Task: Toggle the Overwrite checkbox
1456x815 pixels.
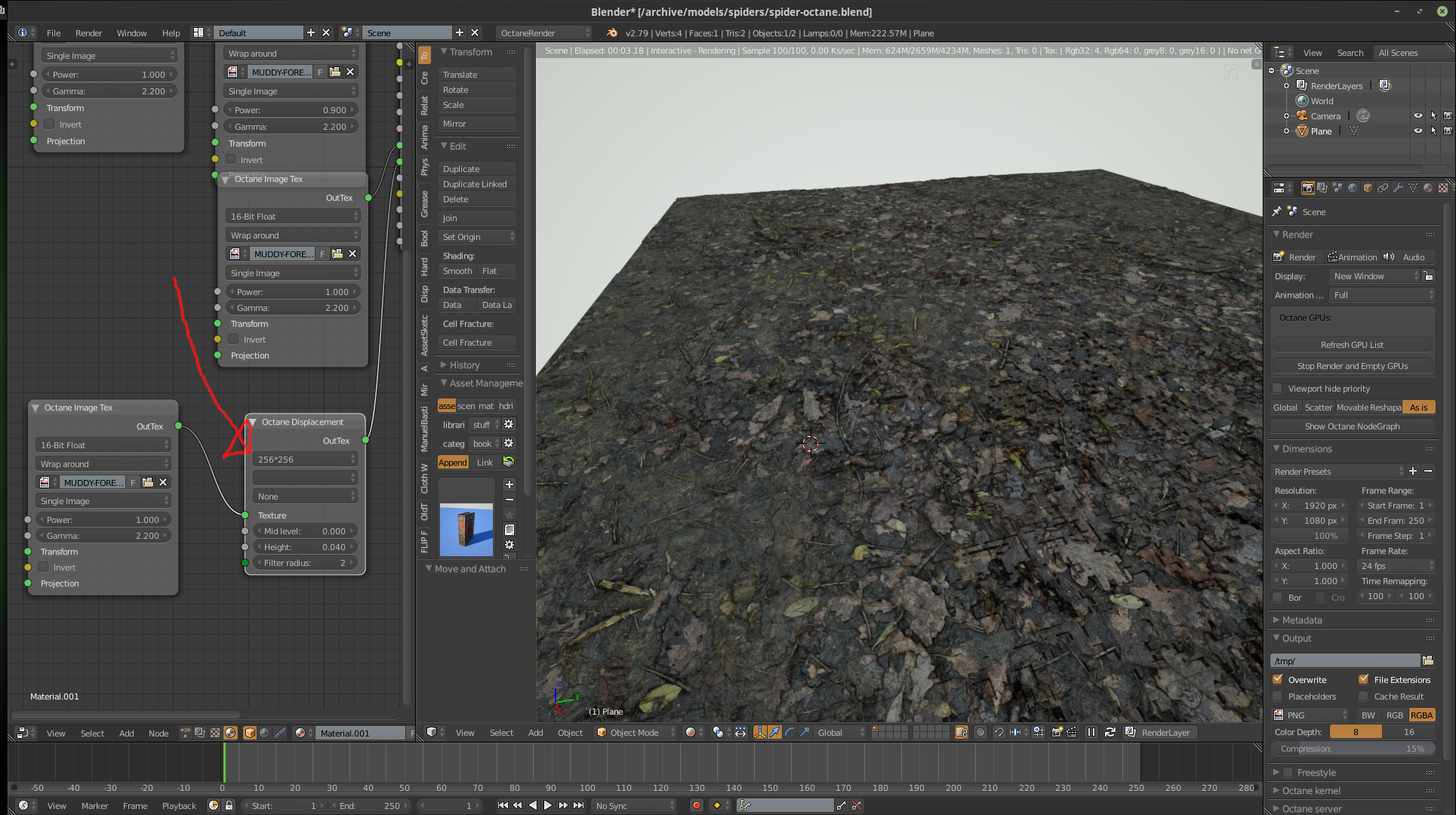Action: pos(1278,679)
